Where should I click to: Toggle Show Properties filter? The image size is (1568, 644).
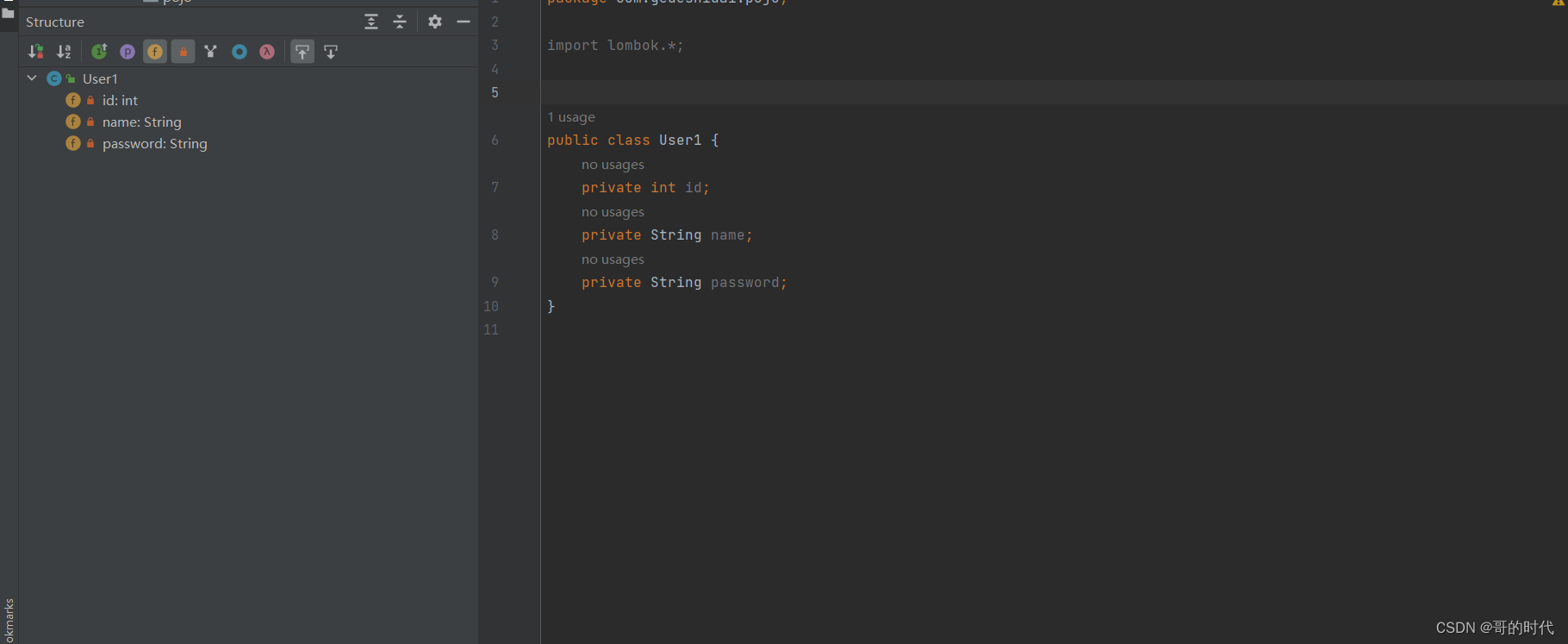128,52
